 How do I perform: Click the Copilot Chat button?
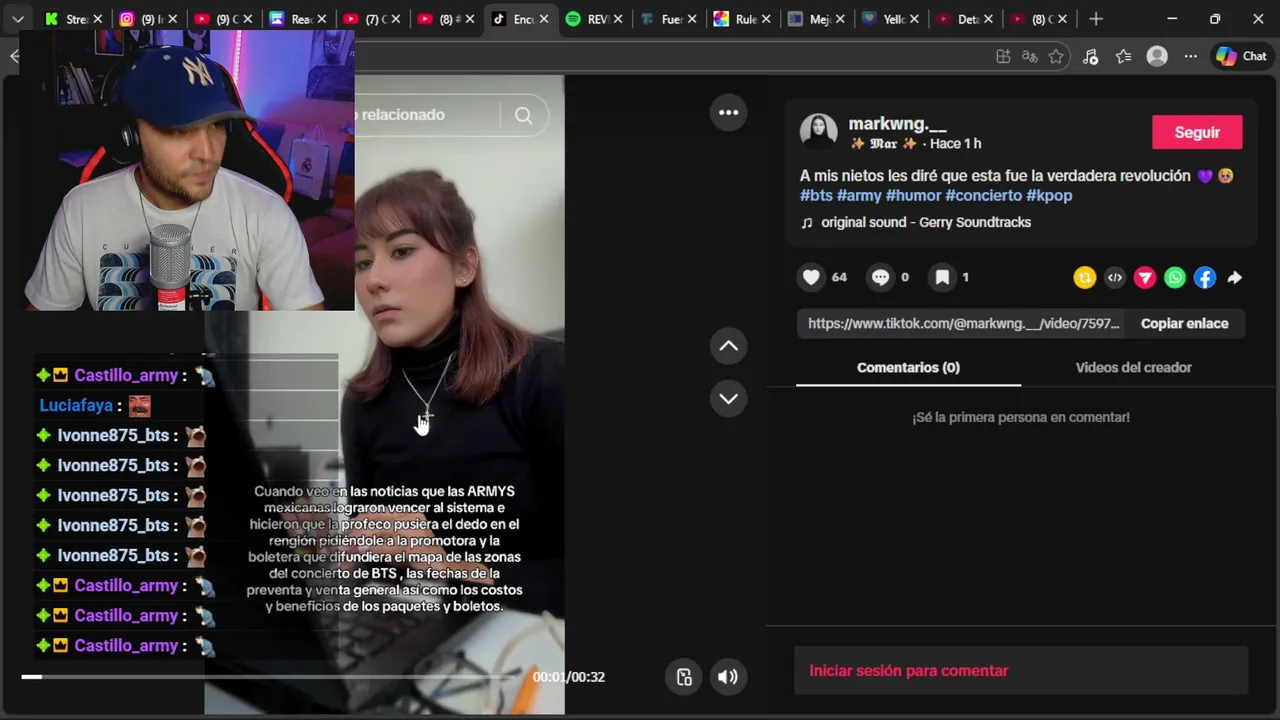click(1242, 57)
